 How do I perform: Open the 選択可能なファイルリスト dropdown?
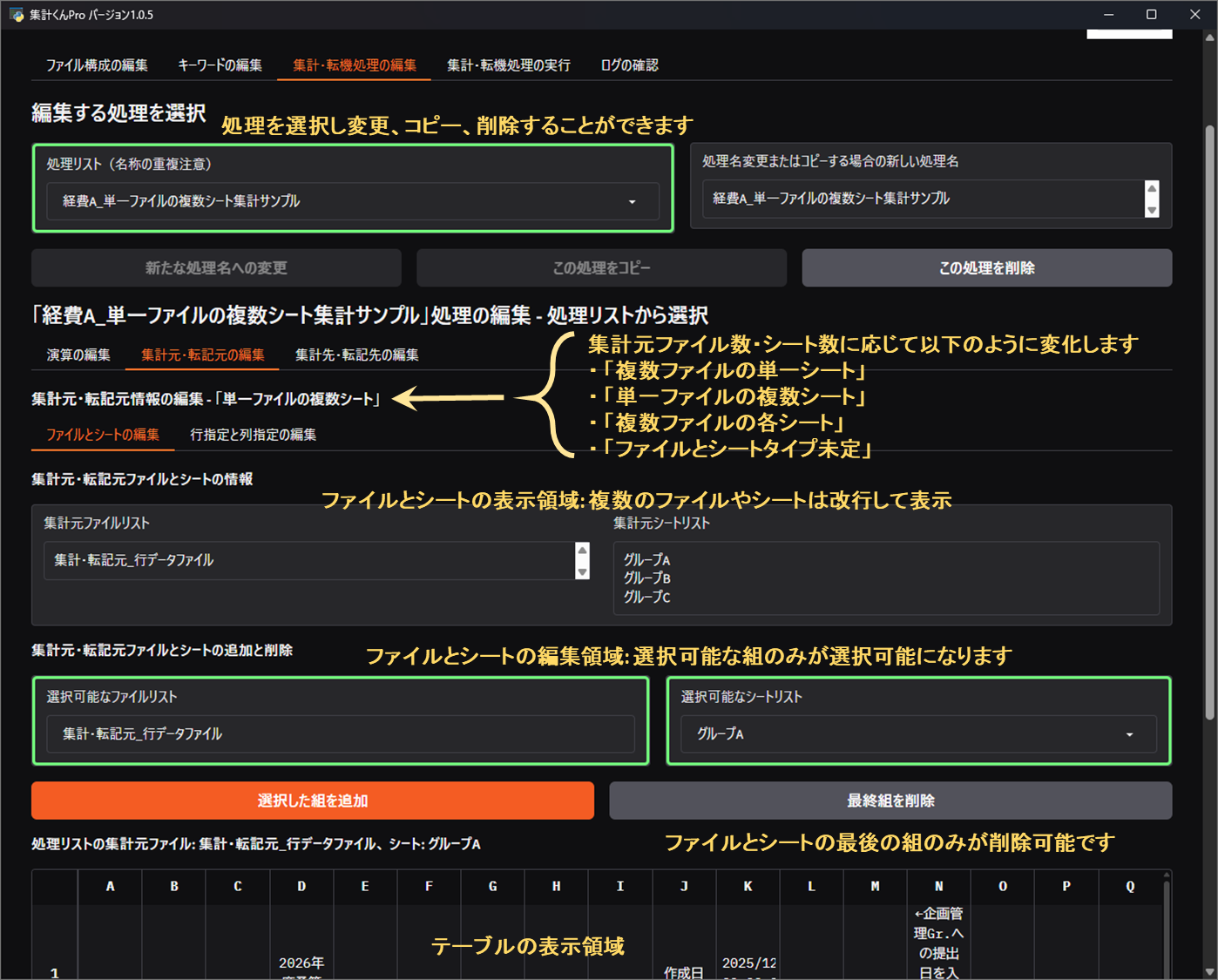341,734
